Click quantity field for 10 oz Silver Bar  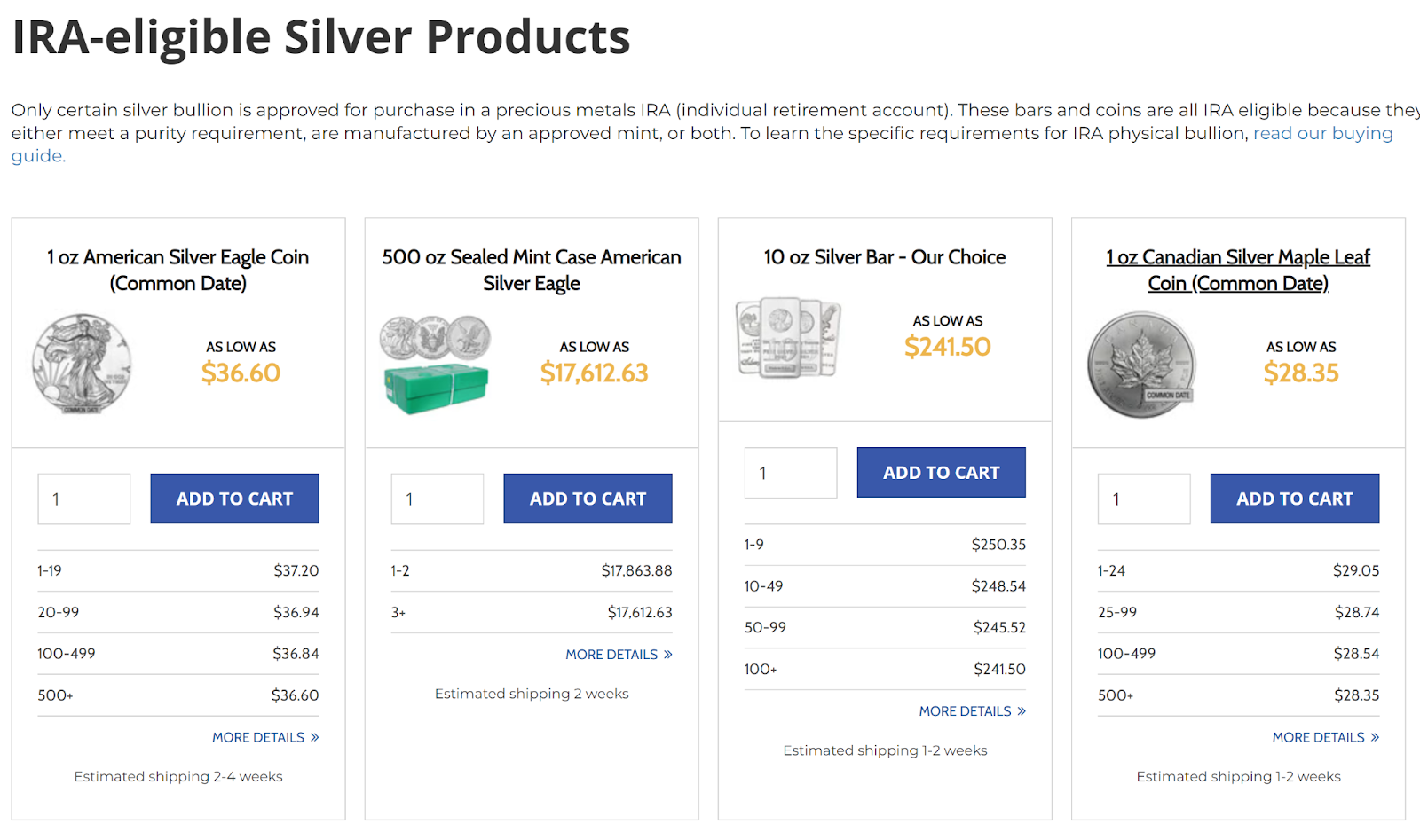click(790, 473)
